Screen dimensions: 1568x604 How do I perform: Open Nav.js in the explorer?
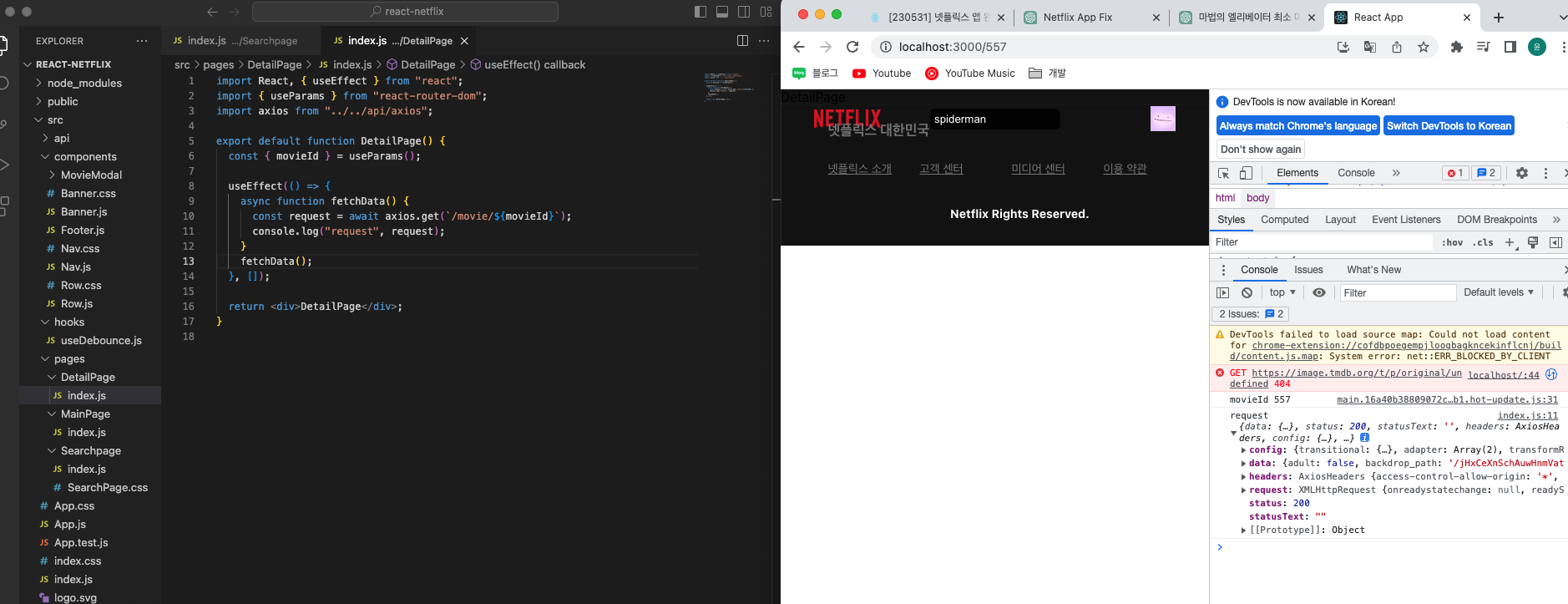[x=76, y=266]
